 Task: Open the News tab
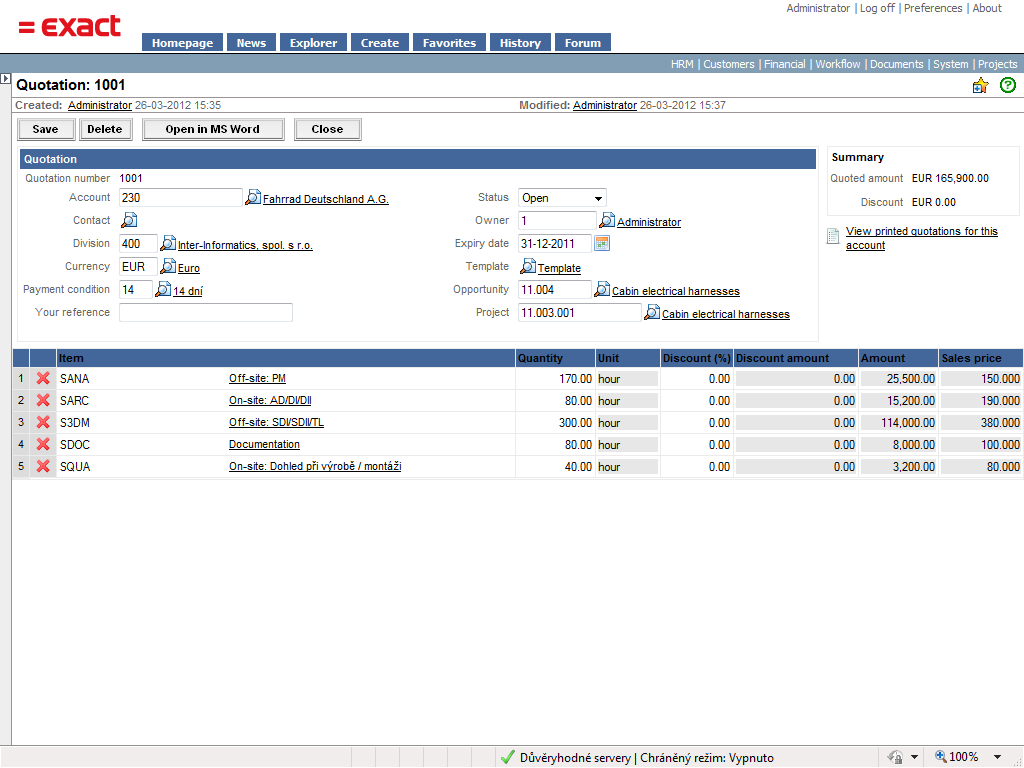tap(251, 42)
